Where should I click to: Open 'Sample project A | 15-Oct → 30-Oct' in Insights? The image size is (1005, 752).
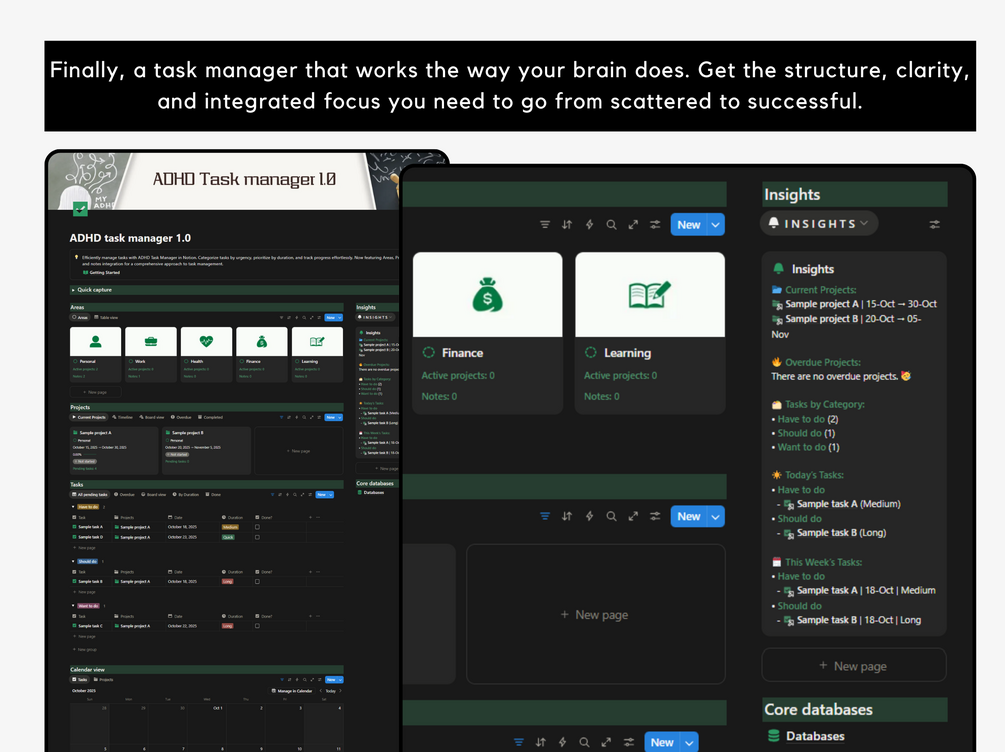click(x=854, y=304)
